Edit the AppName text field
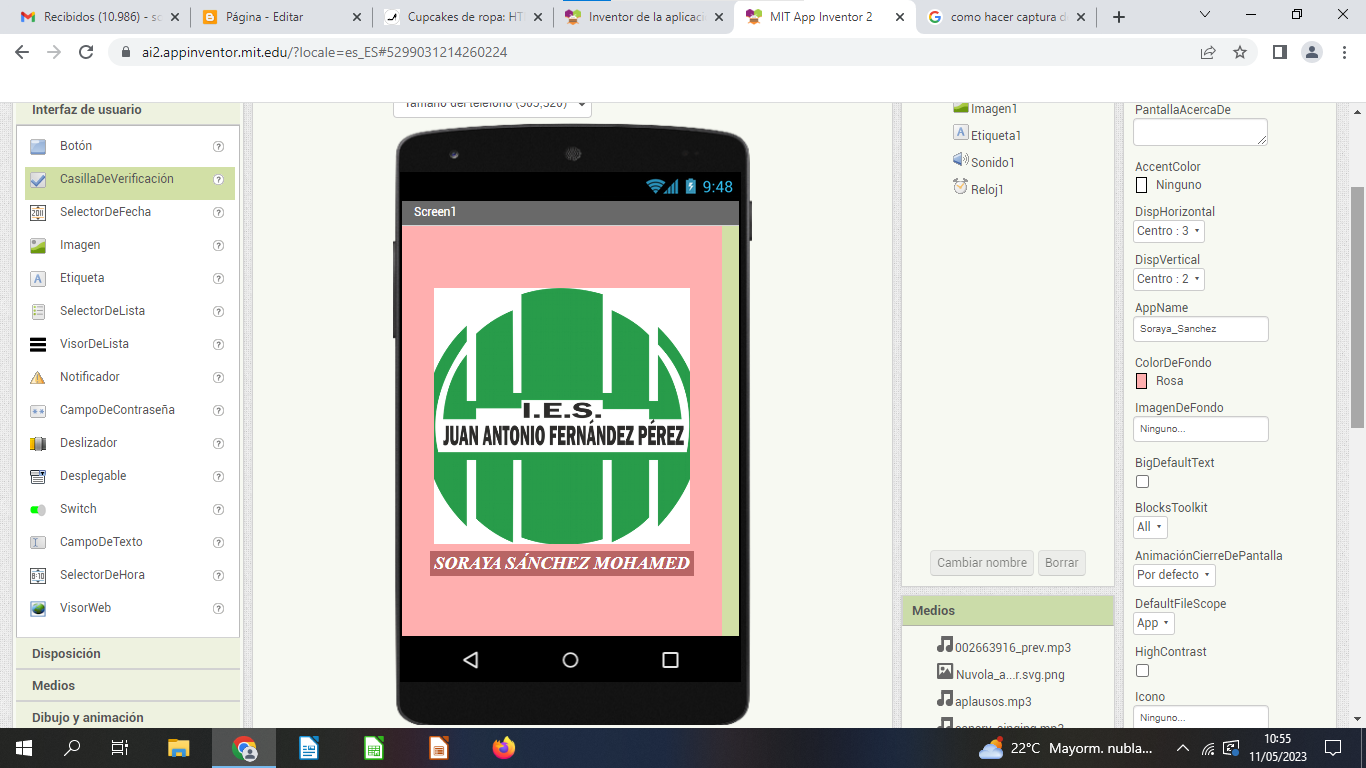 (x=1201, y=329)
